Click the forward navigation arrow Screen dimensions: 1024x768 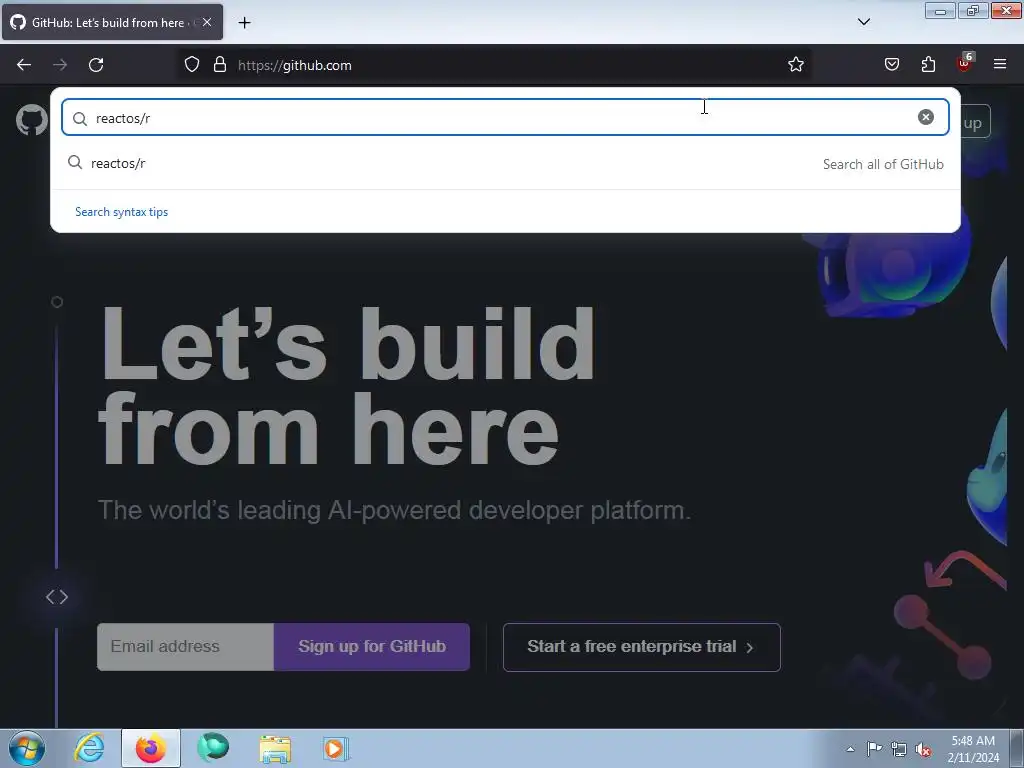point(60,65)
